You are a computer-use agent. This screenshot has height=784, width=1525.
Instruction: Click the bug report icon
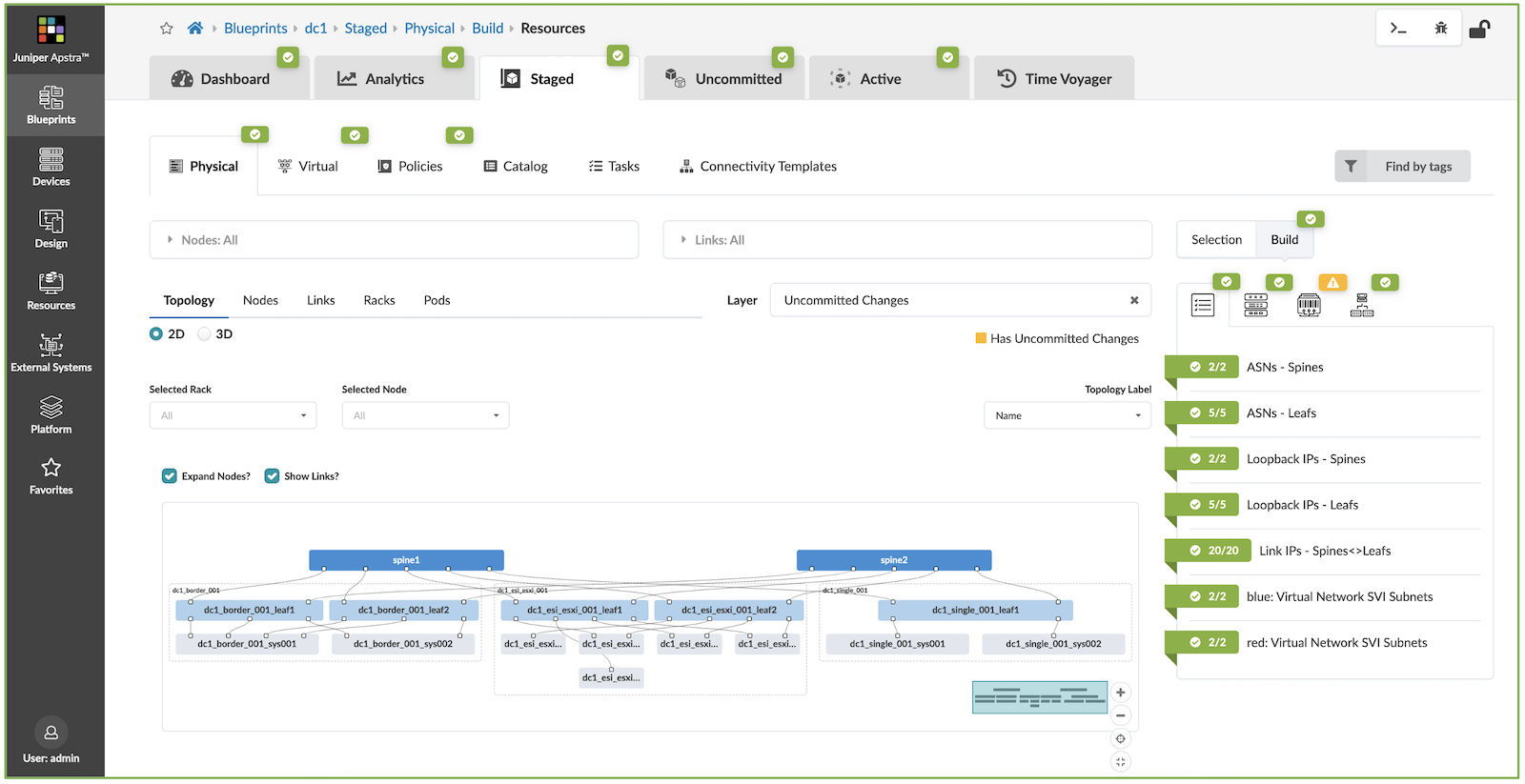(x=1441, y=29)
